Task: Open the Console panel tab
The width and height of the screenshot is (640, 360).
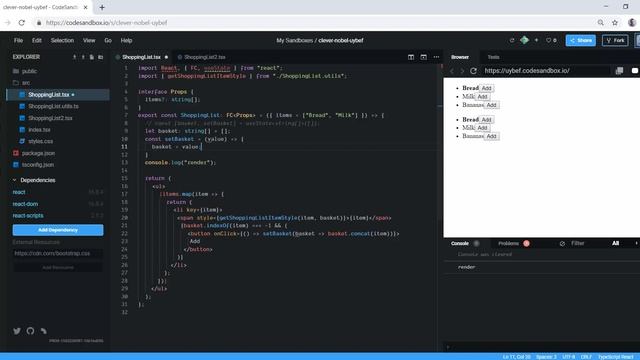Action: (460, 243)
